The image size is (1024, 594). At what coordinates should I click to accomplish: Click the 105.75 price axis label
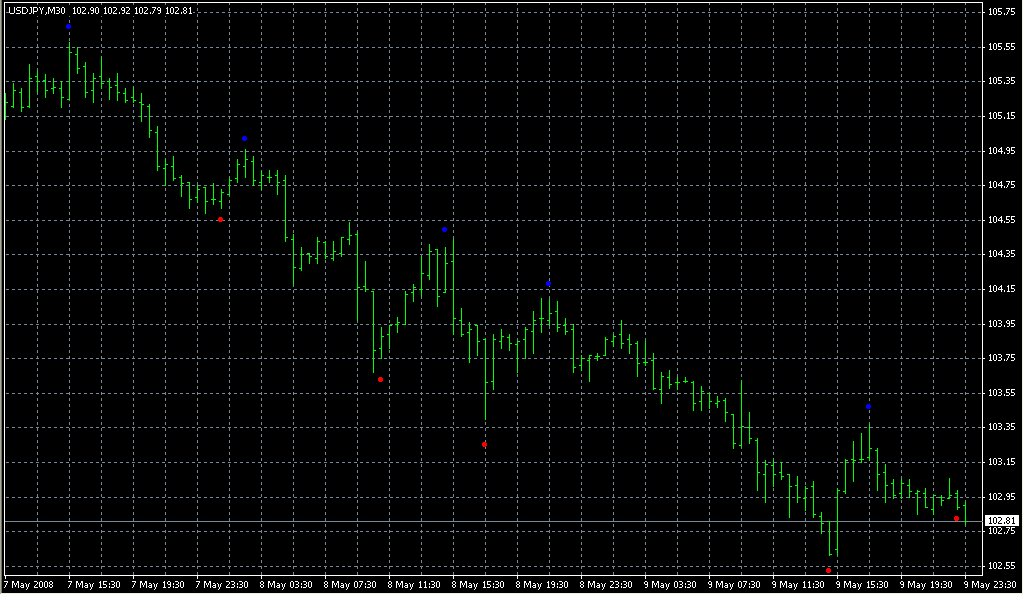(1001, 12)
